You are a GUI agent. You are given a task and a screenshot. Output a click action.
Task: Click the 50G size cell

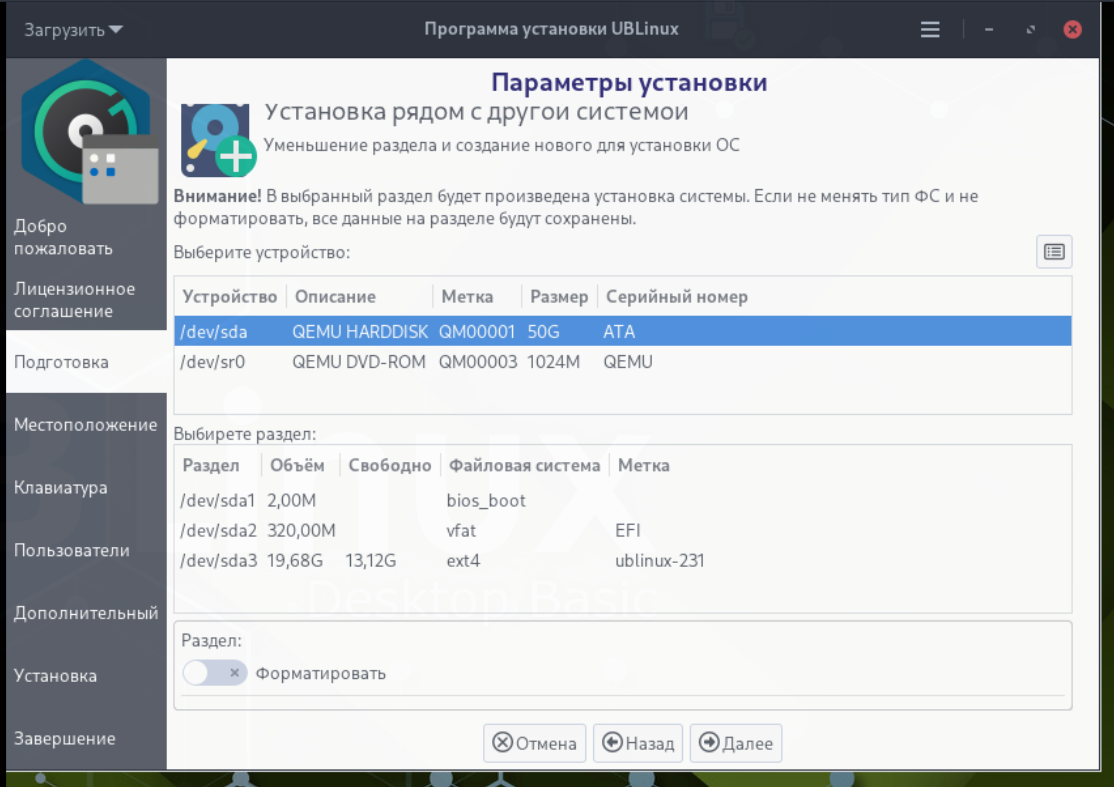coord(544,332)
